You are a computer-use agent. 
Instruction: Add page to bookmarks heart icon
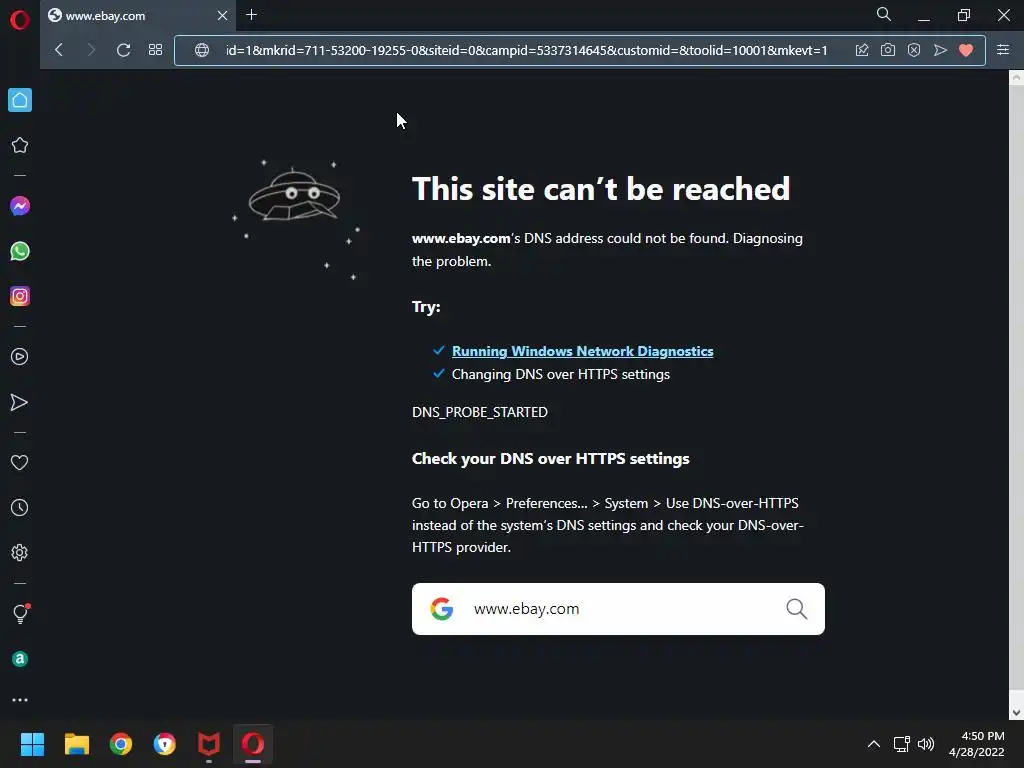pos(966,50)
